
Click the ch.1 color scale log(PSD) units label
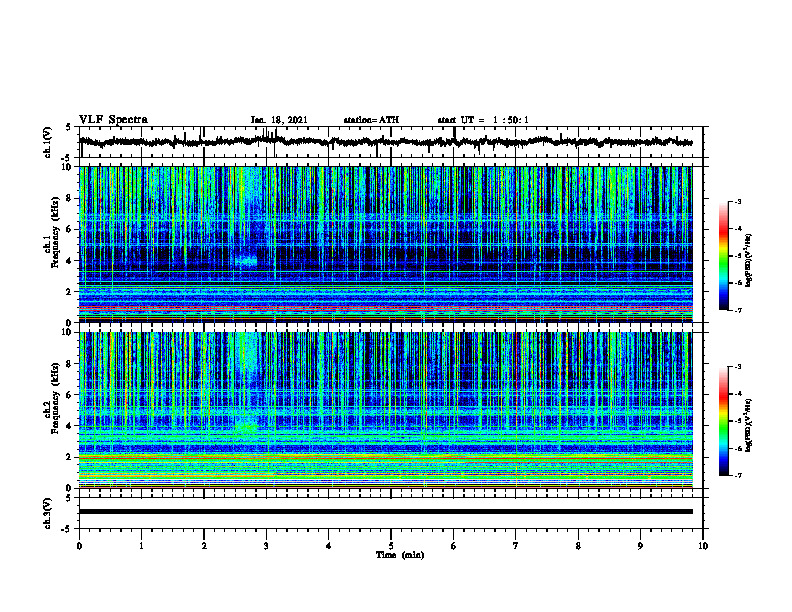(x=749, y=261)
